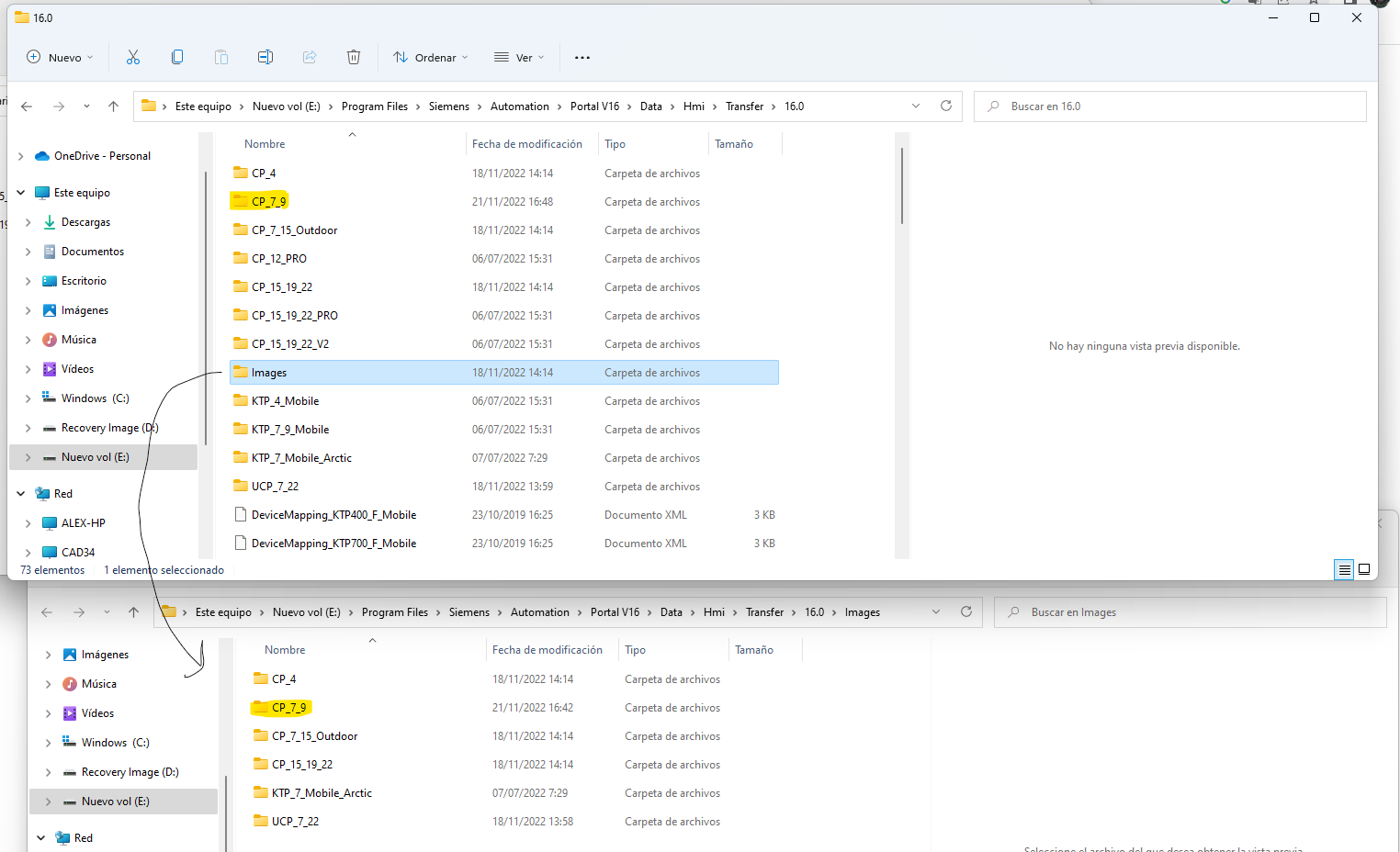Image resolution: width=1400 pixels, height=852 pixels.
Task: Open the Ordenar sort menu
Action: pos(431,57)
